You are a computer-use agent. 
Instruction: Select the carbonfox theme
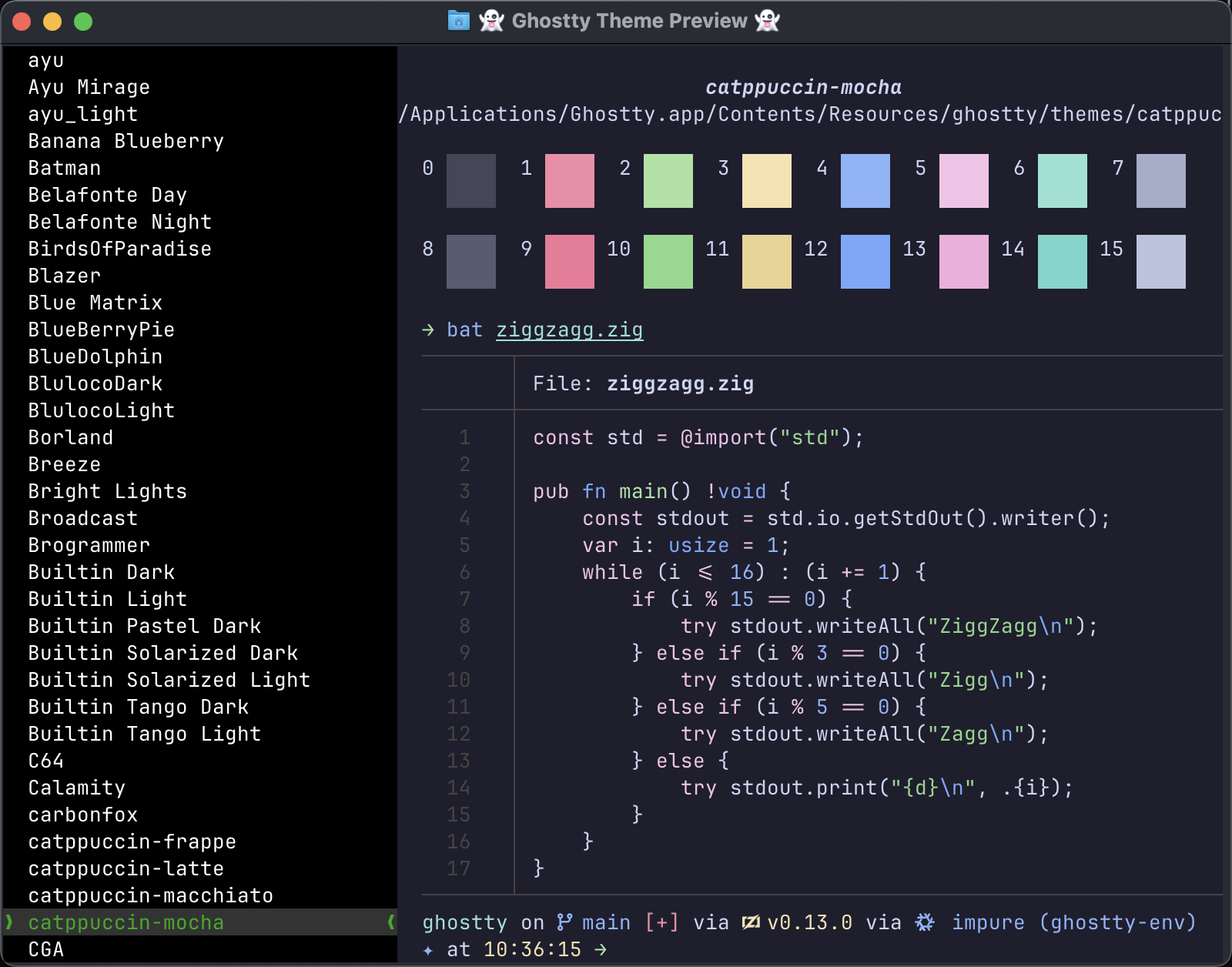pos(83,815)
